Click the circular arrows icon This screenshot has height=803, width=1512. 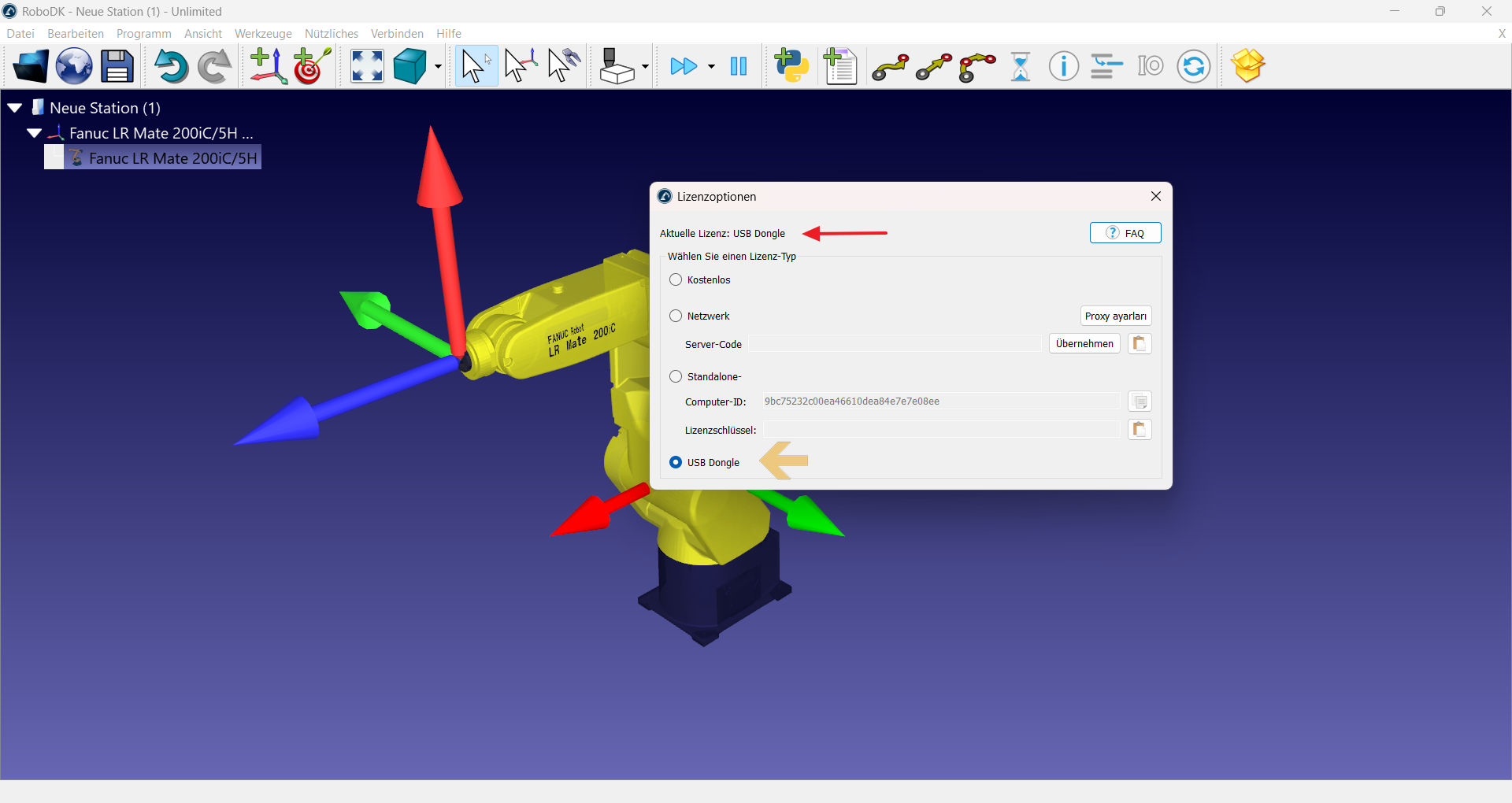pos(1194,66)
